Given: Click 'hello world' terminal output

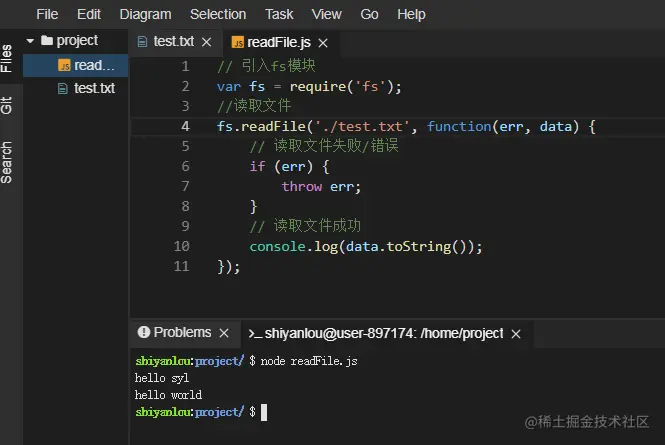Looking at the screenshot, I should 168,395.
